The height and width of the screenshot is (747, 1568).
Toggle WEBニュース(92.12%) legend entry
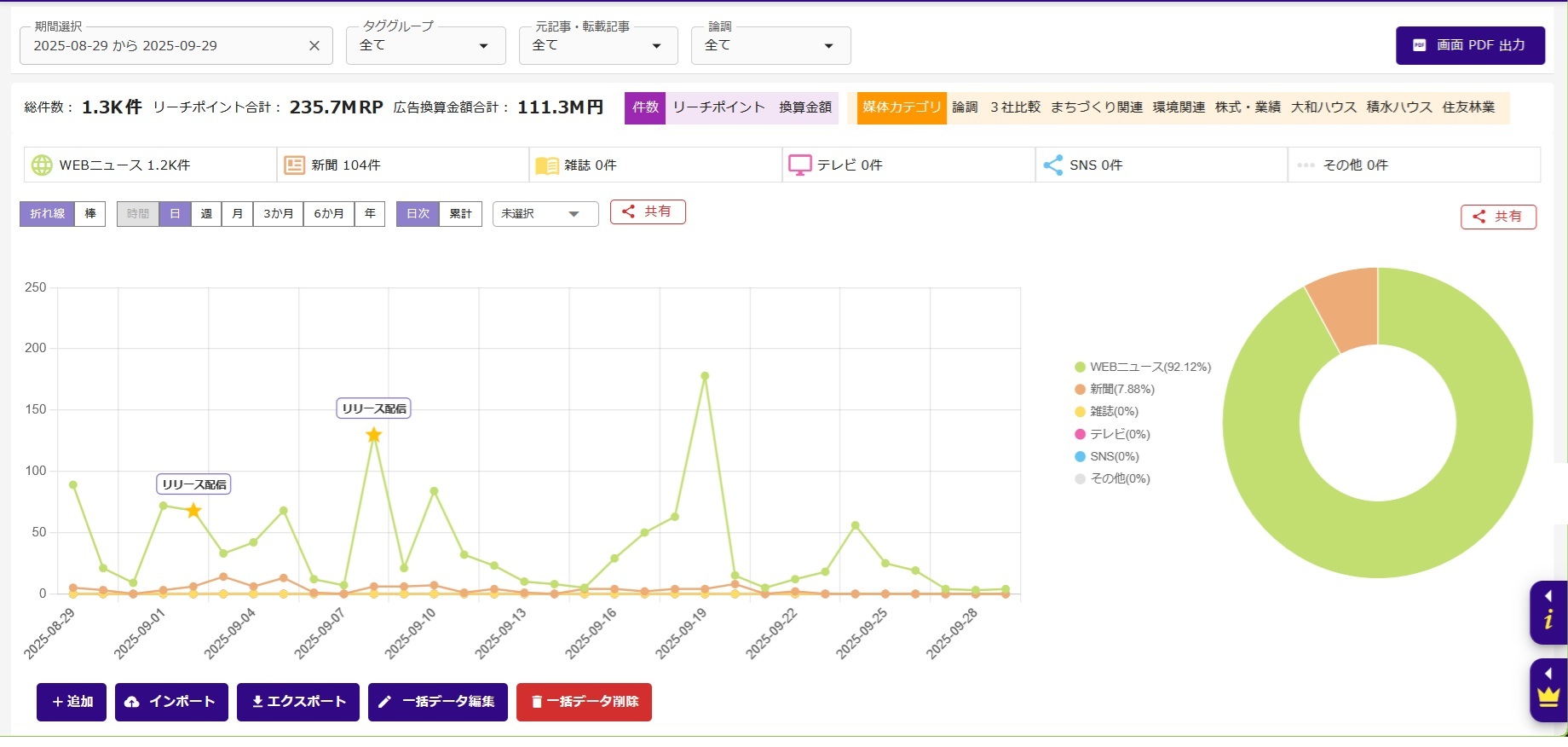coord(1143,368)
